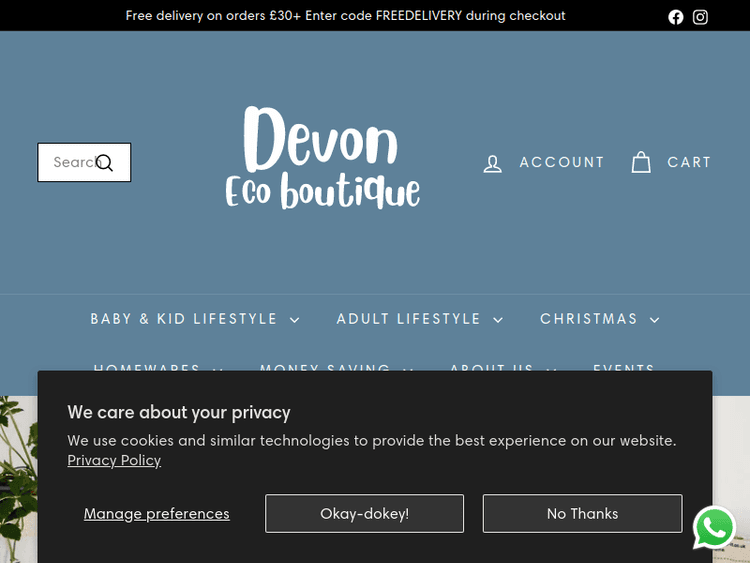Screen dimensions: 750x563
Task: Open the Facebook page icon
Action: (x=675, y=17)
